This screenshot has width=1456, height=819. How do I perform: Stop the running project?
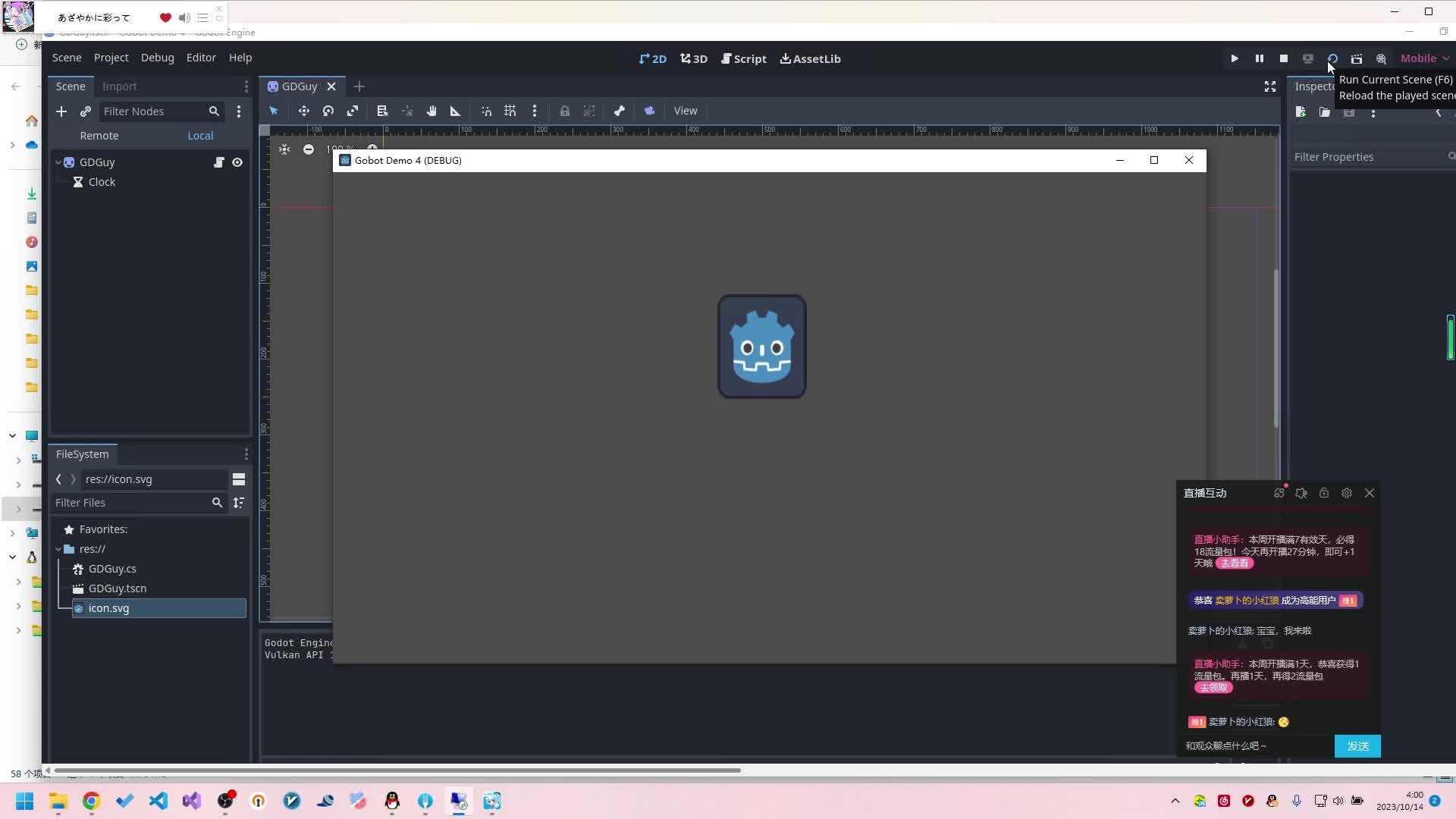point(1283,58)
